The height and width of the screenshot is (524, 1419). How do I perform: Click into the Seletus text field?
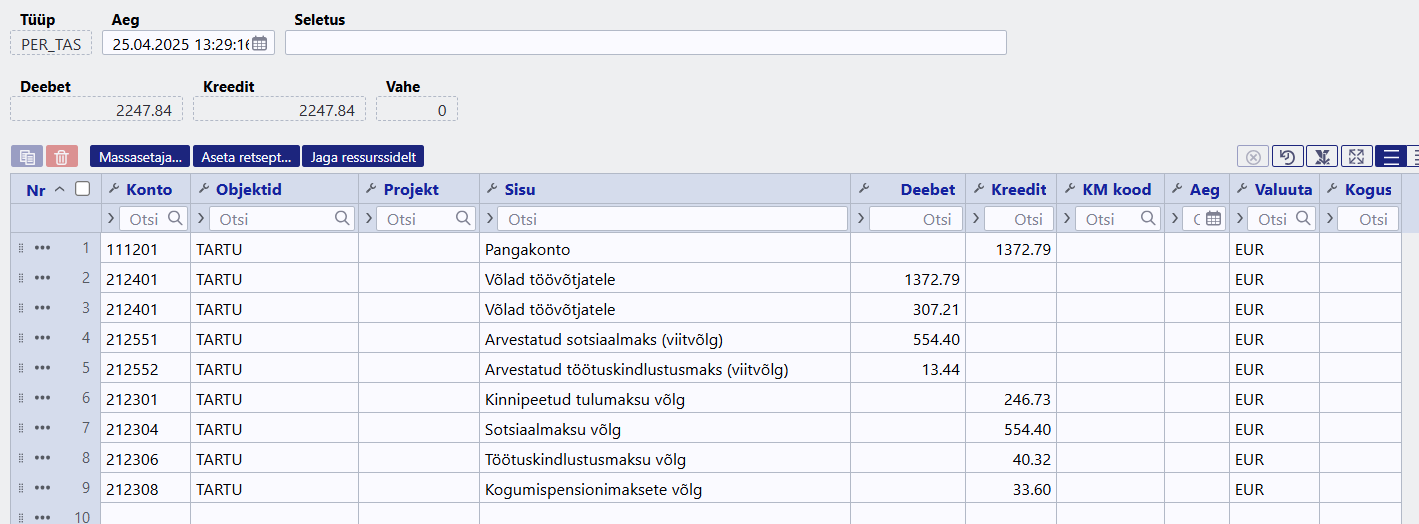pyautogui.click(x=646, y=43)
